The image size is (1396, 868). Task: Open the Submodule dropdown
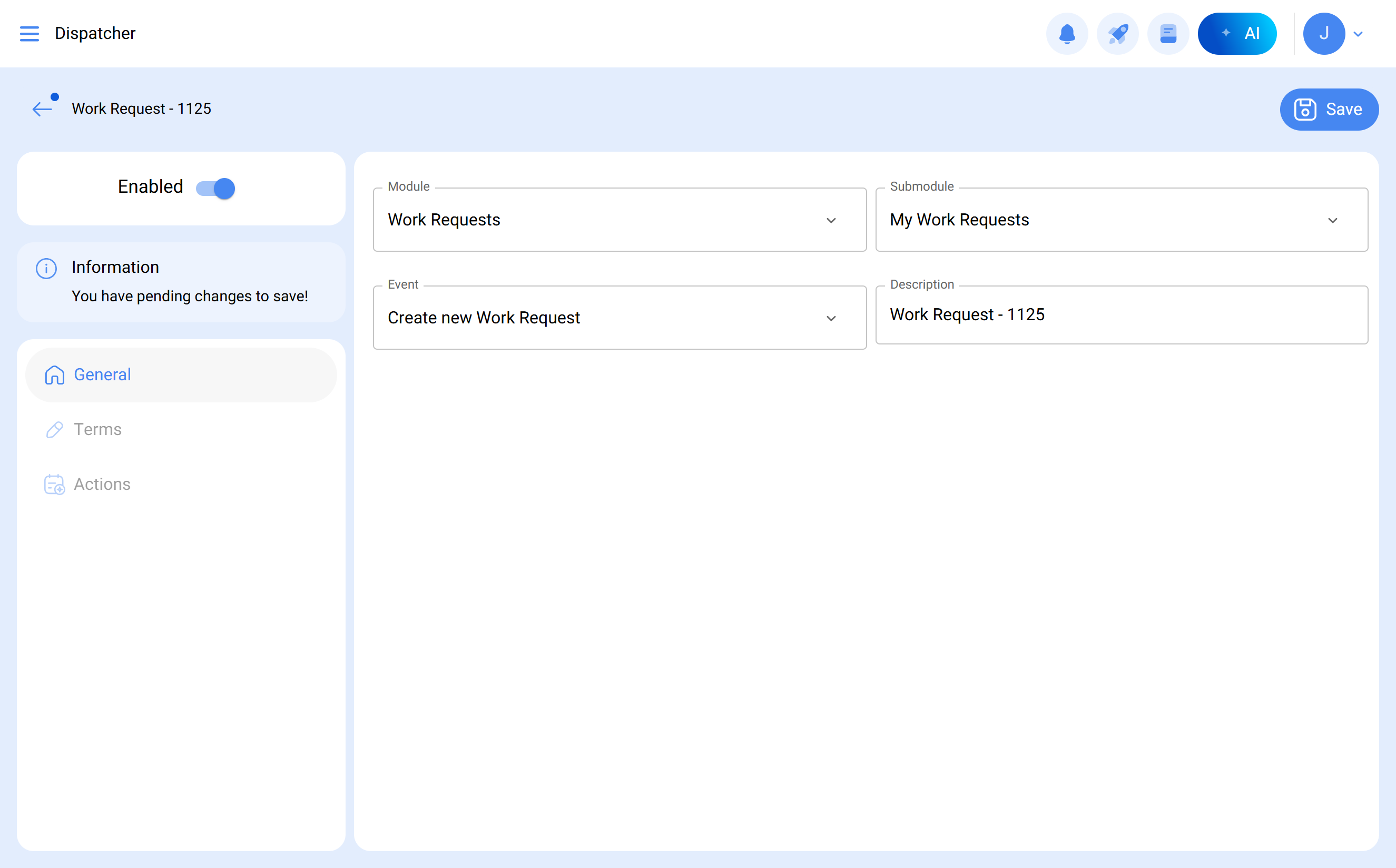1121,220
